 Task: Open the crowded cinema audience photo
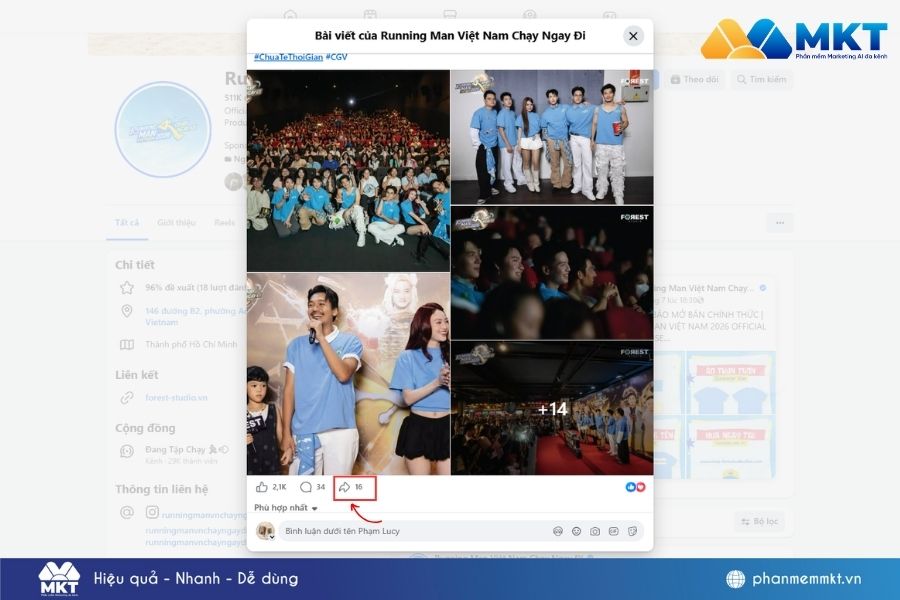click(x=348, y=171)
